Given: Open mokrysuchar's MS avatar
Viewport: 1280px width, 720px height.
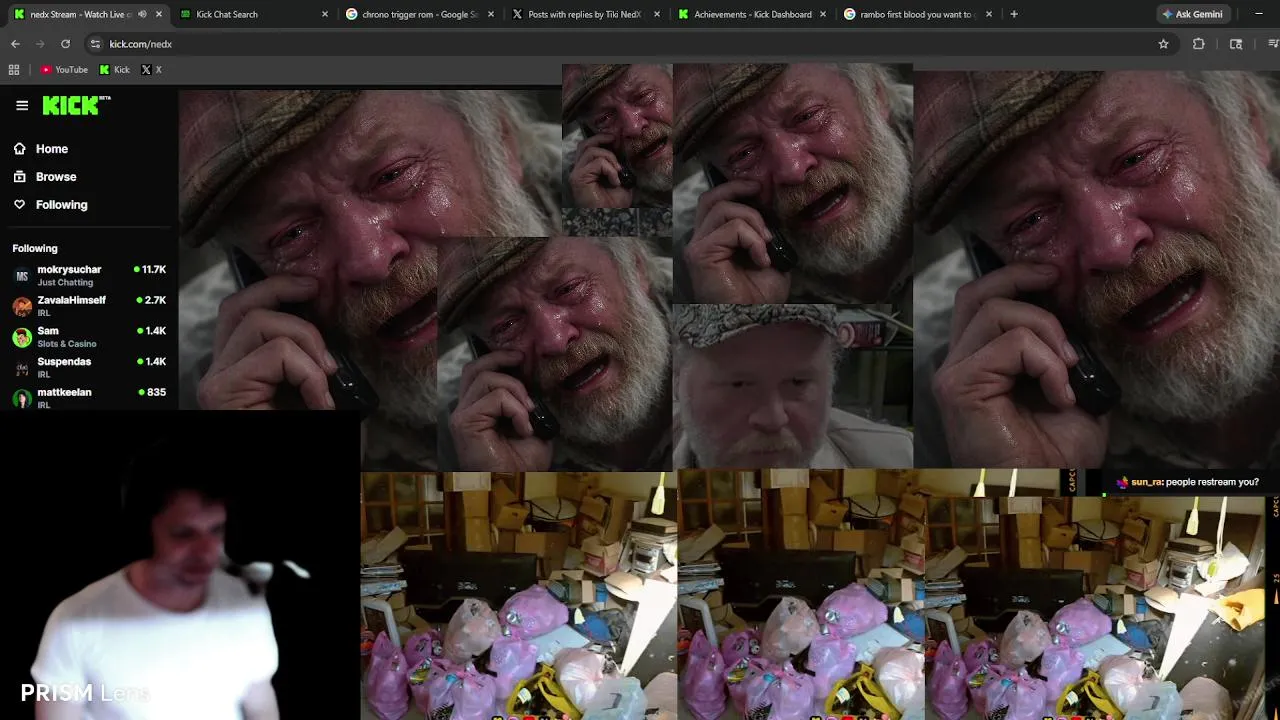Looking at the screenshot, I should click(22, 276).
